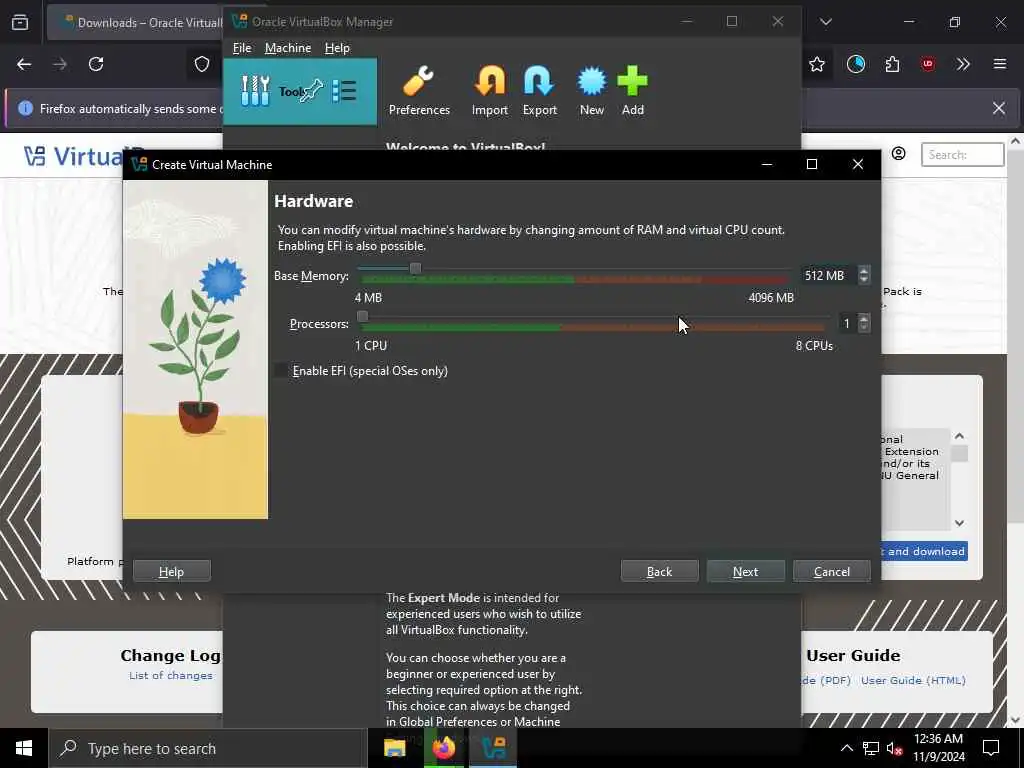This screenshot has height=768, width=1024.
Task: Increase processor count with the up arrow
Action: (x=864, y=319)
